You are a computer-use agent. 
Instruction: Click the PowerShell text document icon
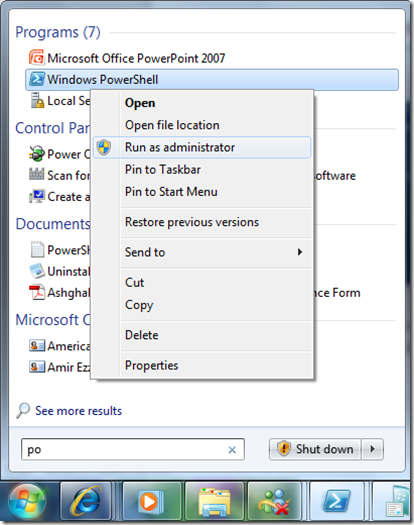tap(37, 249)
